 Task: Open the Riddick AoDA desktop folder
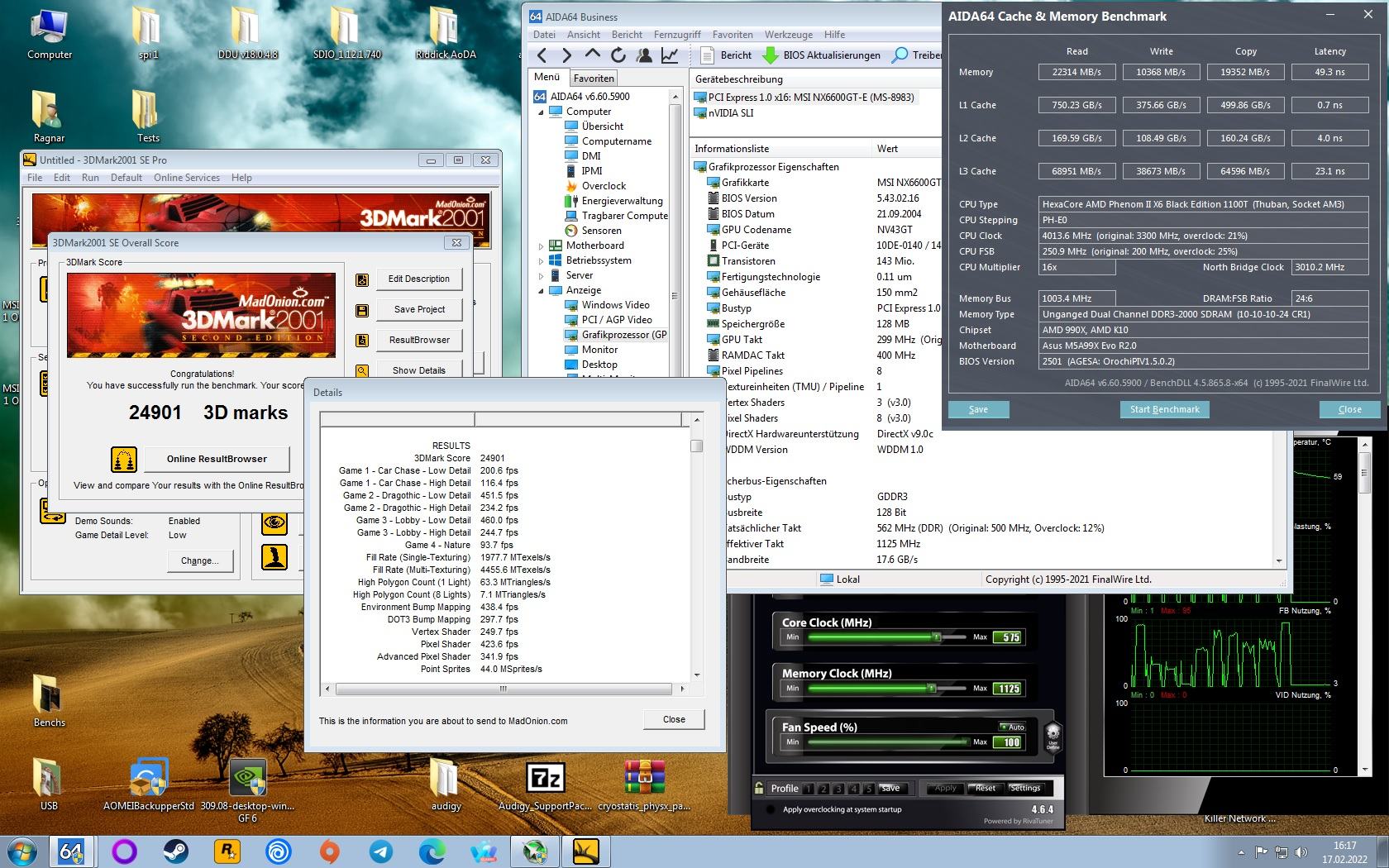point(446,33)
